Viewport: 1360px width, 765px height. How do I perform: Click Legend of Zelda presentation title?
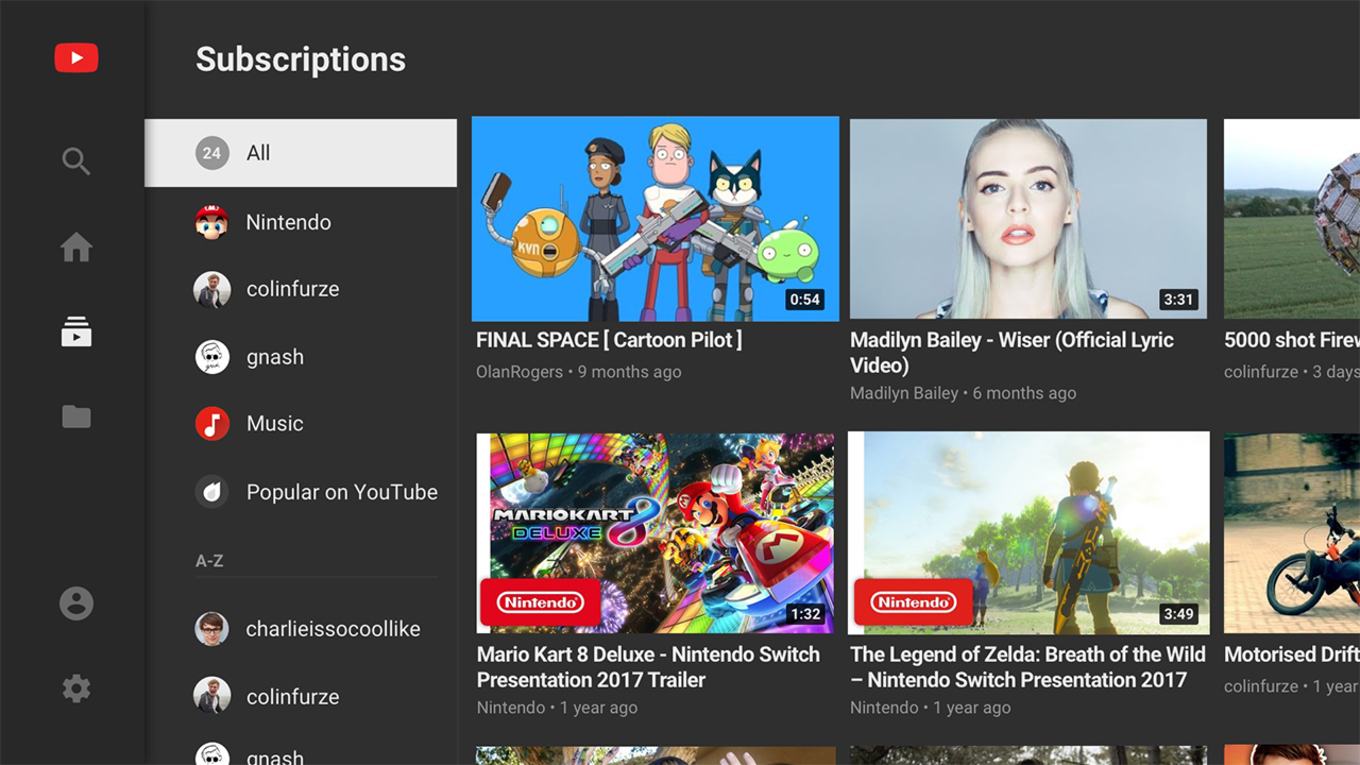coord(1028,667)
